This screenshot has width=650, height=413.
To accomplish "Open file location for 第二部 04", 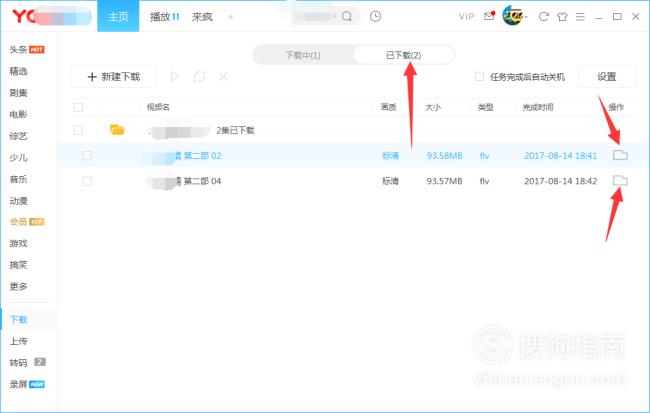I will click(x=620, y=180).
